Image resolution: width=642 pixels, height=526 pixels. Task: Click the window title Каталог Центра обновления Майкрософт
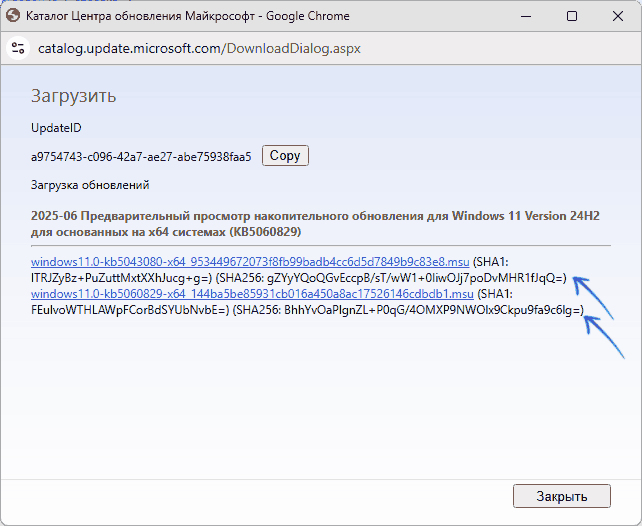coord(140,16)
